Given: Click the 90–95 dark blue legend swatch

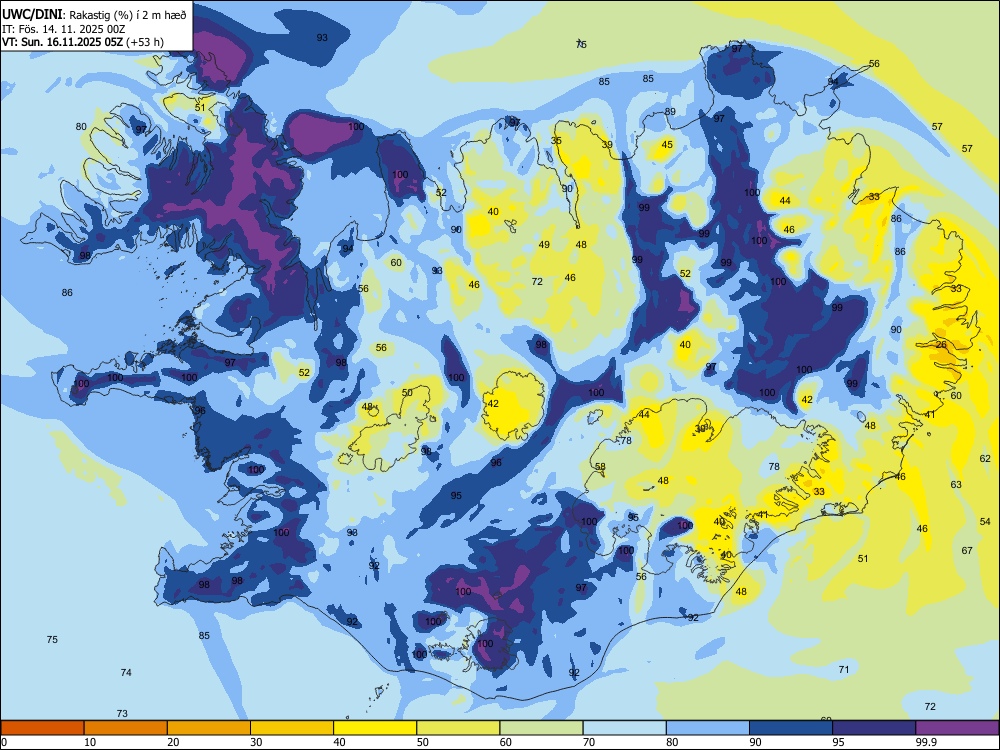Looking at the screenshot, I should 791,728.
